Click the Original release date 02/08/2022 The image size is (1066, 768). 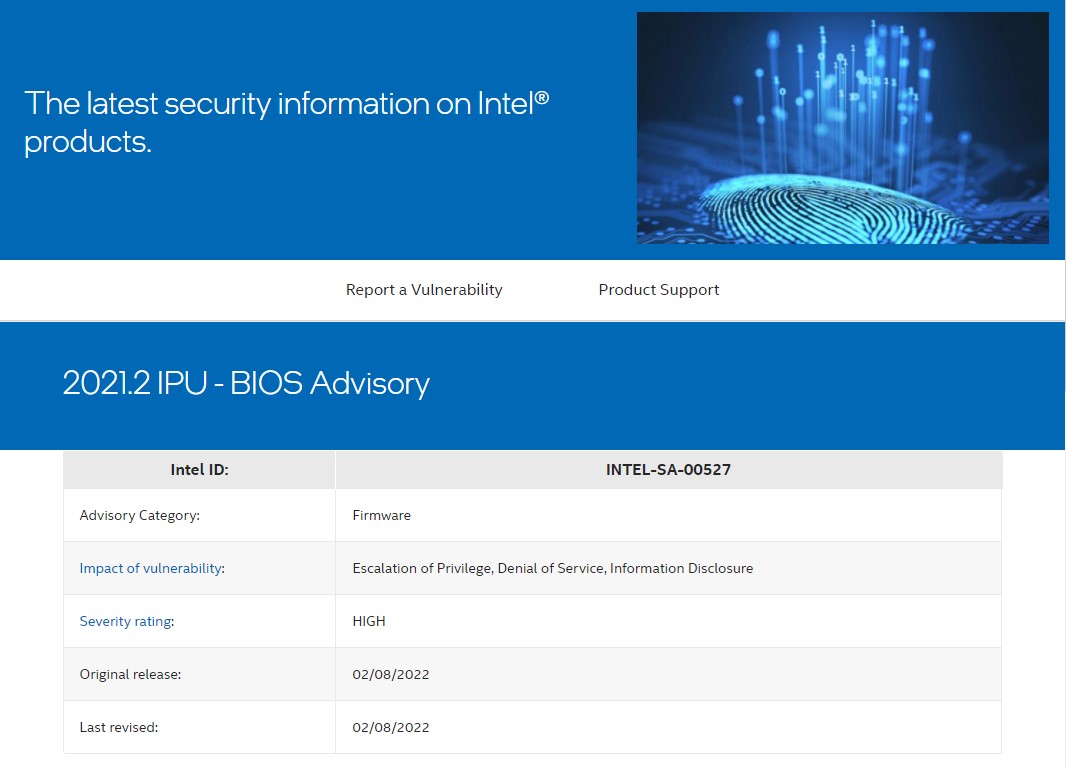(x=391, y=674)
